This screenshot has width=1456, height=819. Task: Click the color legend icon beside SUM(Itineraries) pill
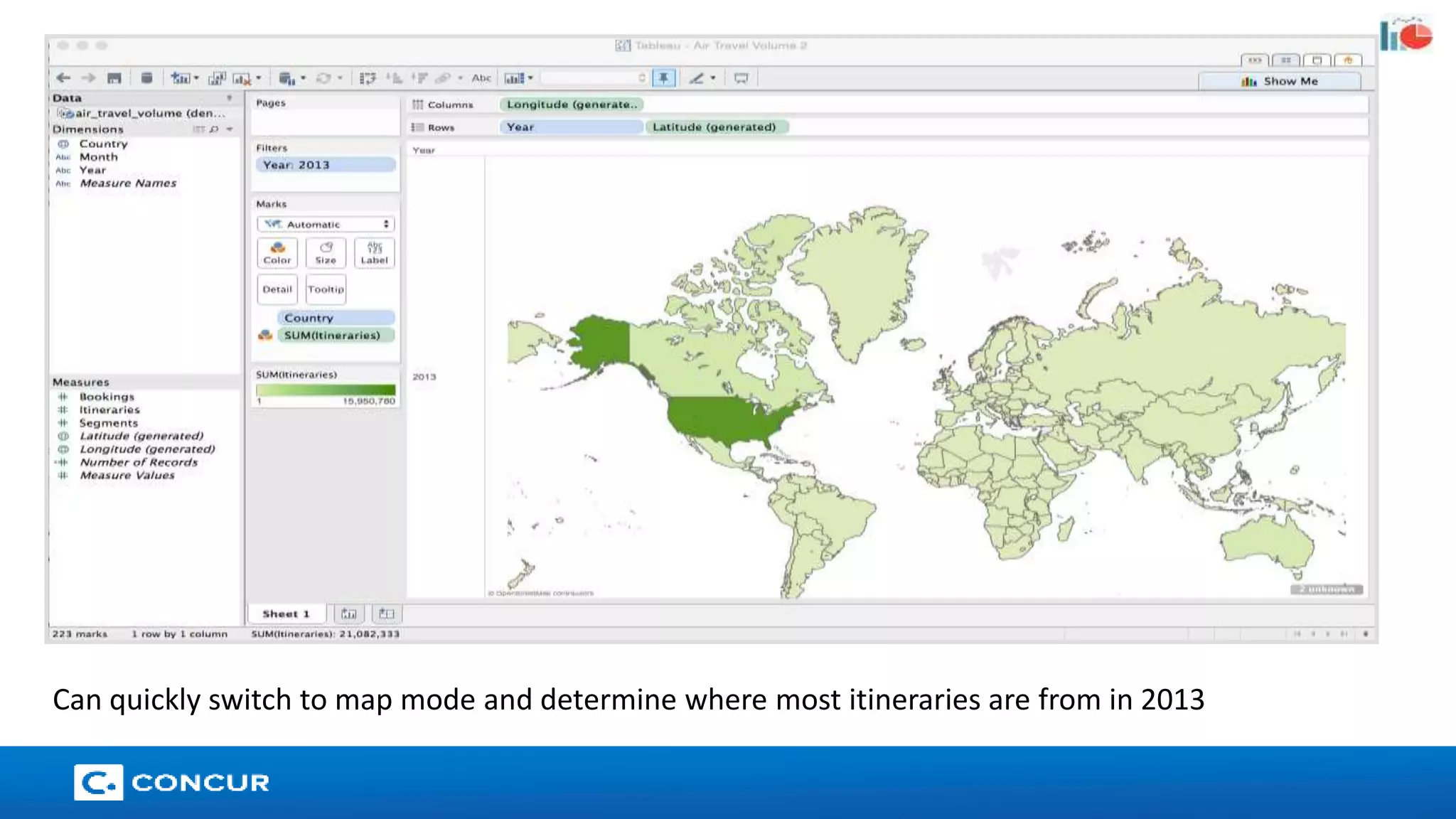(x=265, y=335)
